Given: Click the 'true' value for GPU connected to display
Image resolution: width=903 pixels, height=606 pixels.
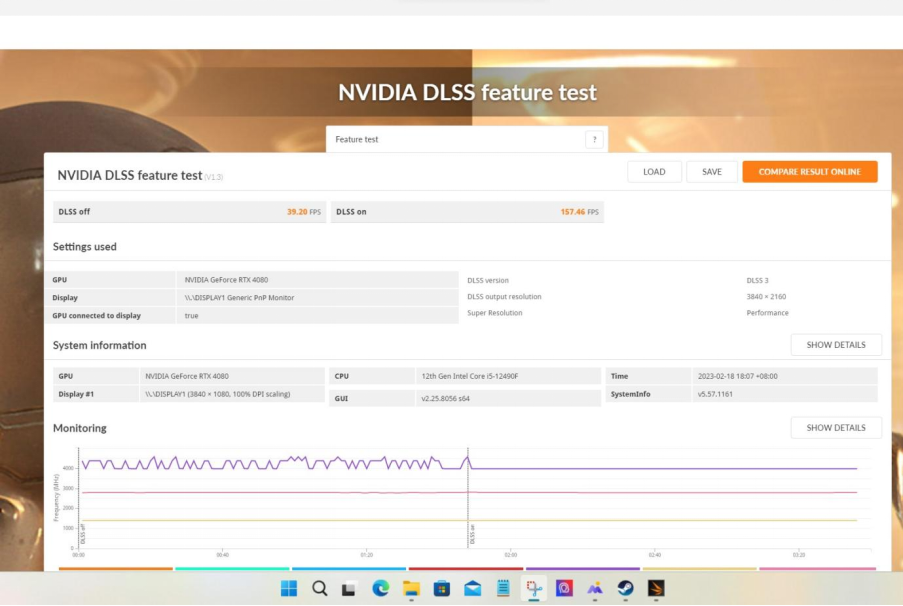Looking at the screenshot, I should 191,316.
